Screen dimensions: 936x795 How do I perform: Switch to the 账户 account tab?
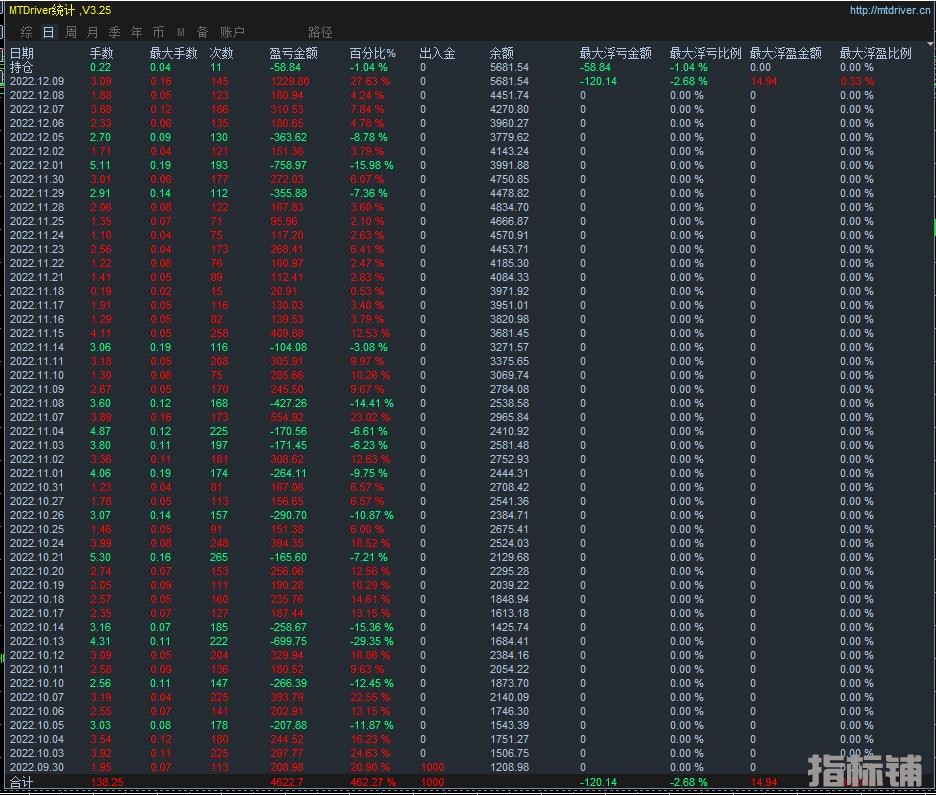[232, 32]
